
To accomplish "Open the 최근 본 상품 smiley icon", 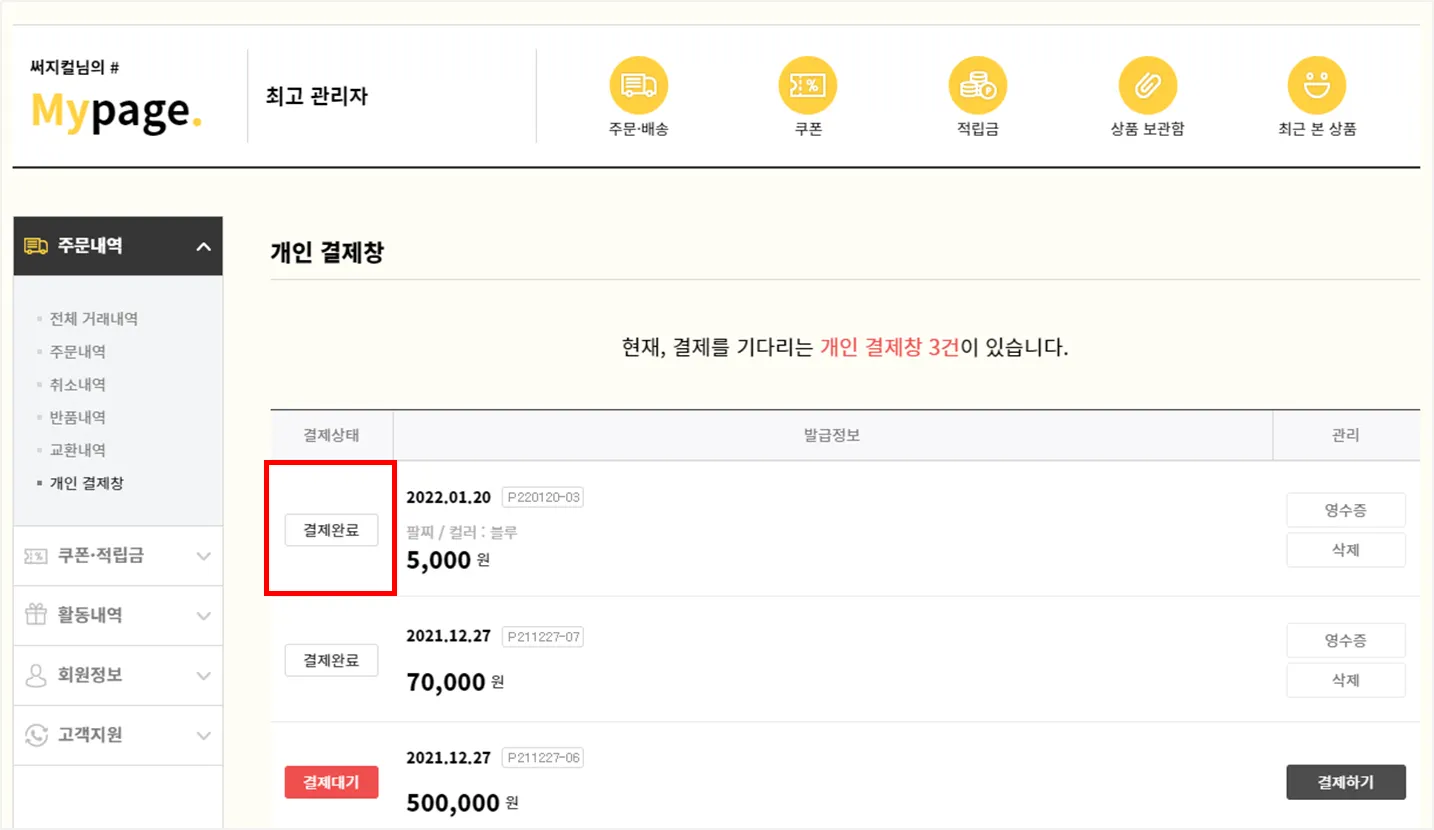I will 1317,85.
